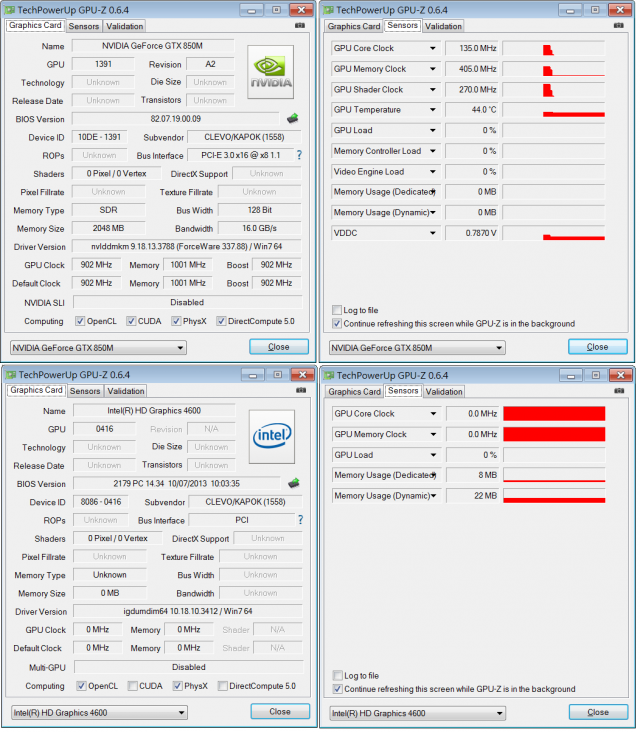
Task: Open GPU Shader Clock sensor dropdown
Action: pyautogui.click(x=433, y=90)
